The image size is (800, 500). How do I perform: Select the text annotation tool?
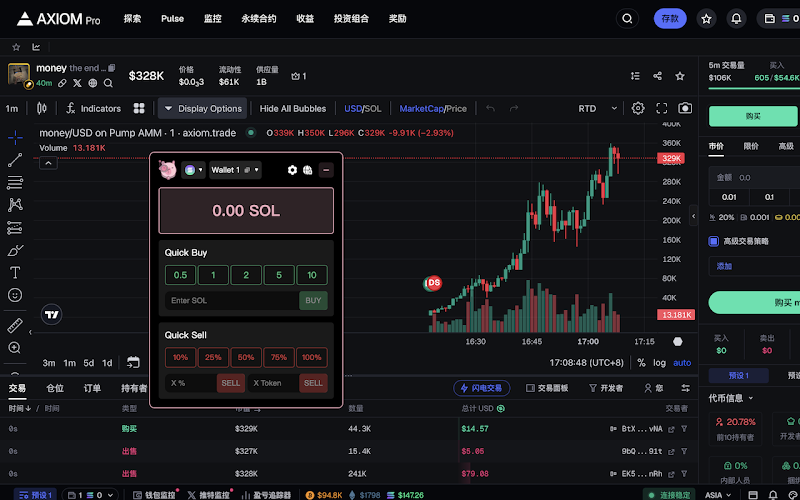pos(15,273)
